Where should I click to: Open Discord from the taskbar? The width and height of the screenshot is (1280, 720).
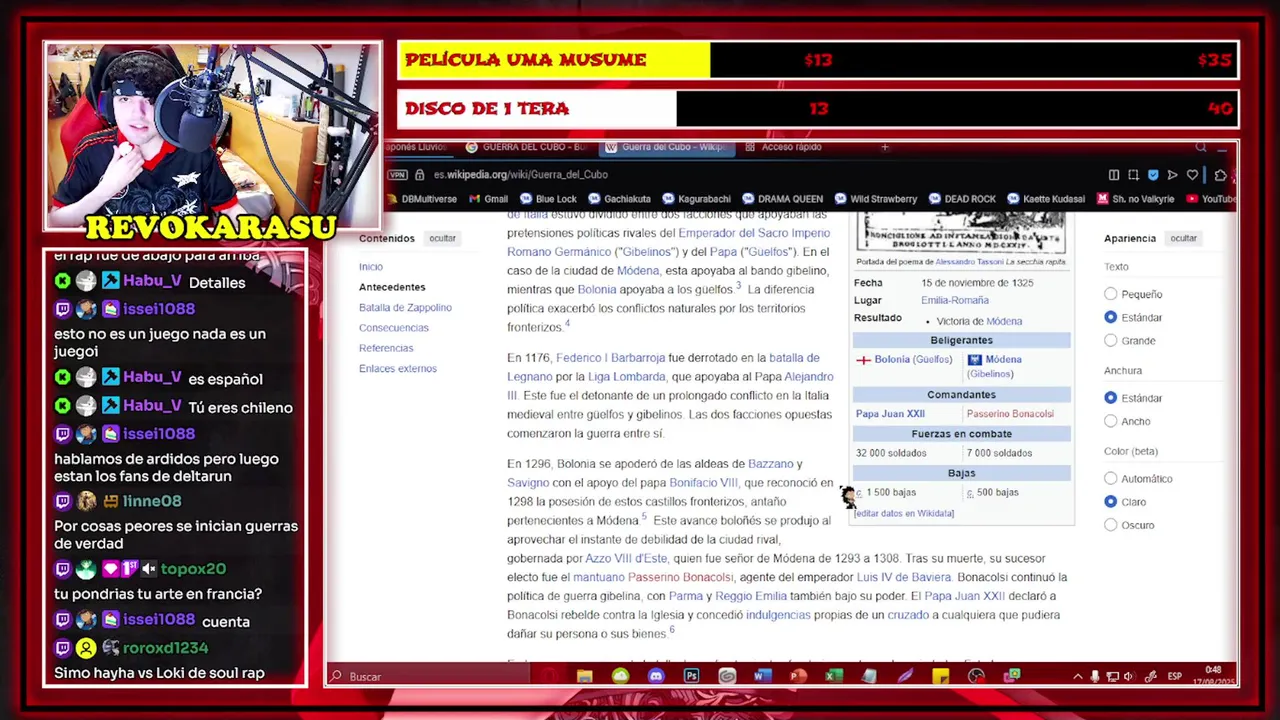[656, 677]
